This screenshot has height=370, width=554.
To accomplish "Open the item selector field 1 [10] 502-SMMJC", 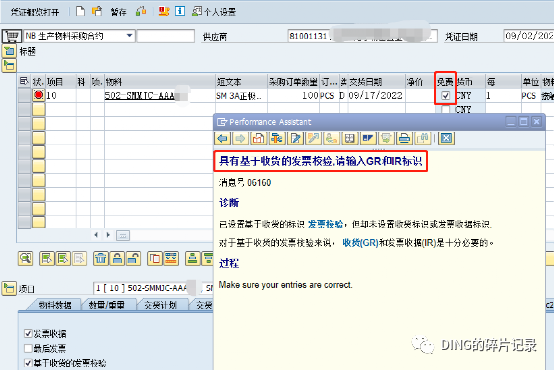I will coord(153,288).
